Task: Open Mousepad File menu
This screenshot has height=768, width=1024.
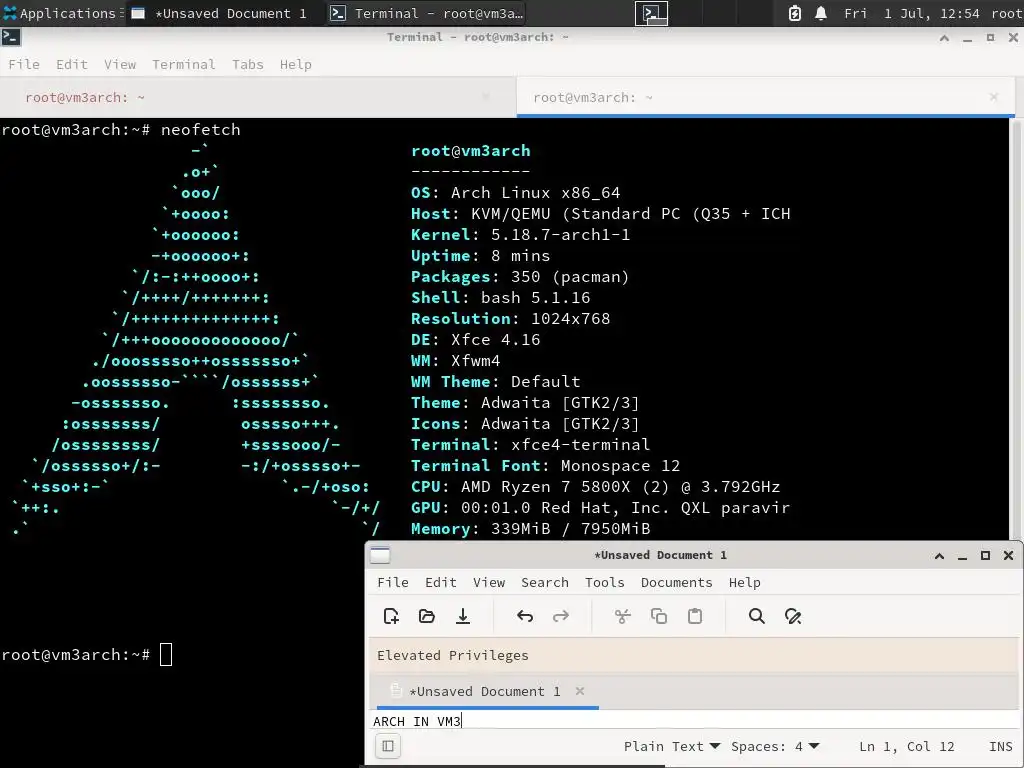Action: click(x=393, y=582)
